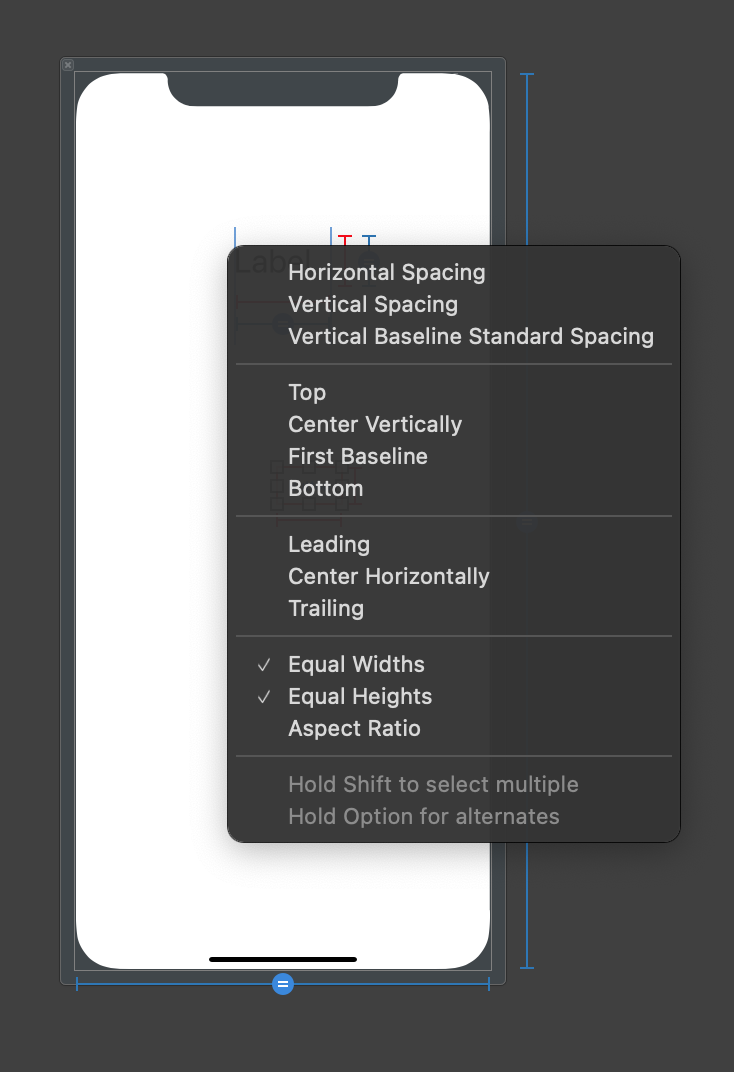Choose Vertical Spacing from the menu
The width and height of the screenshot is (734, 1072).
click(372, 304)
